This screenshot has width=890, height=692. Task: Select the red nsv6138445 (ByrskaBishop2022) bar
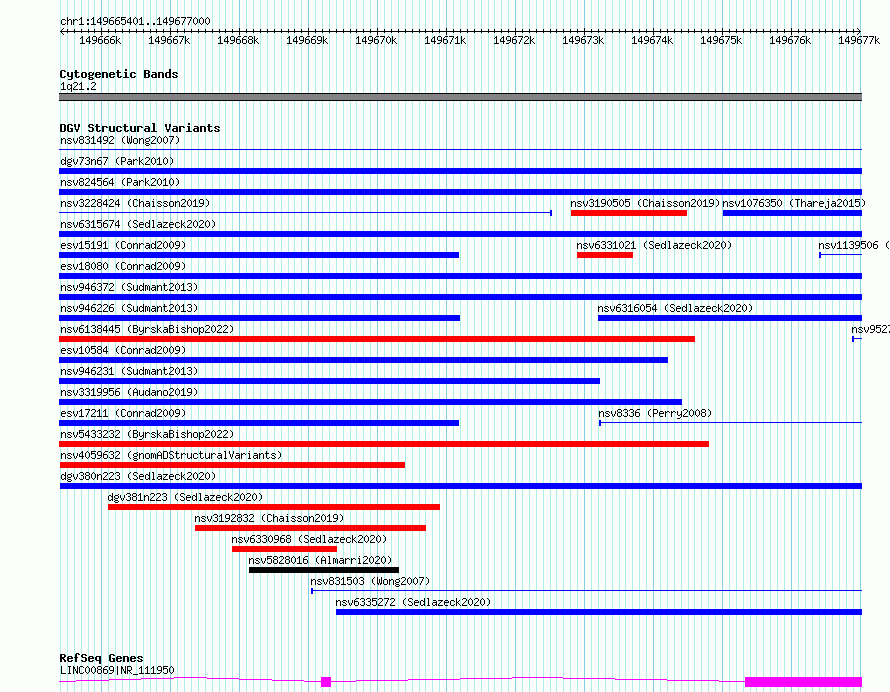click(377, 339)
